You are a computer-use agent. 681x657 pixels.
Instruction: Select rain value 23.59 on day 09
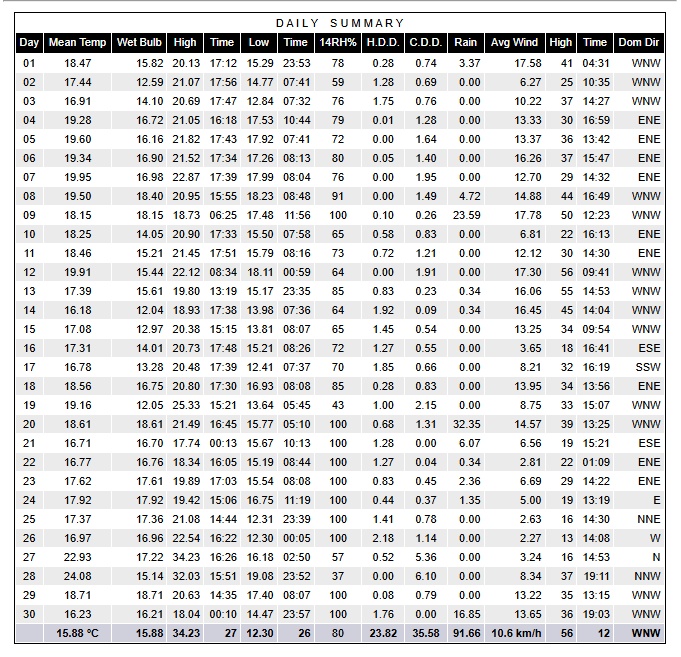tap(466, 215)
